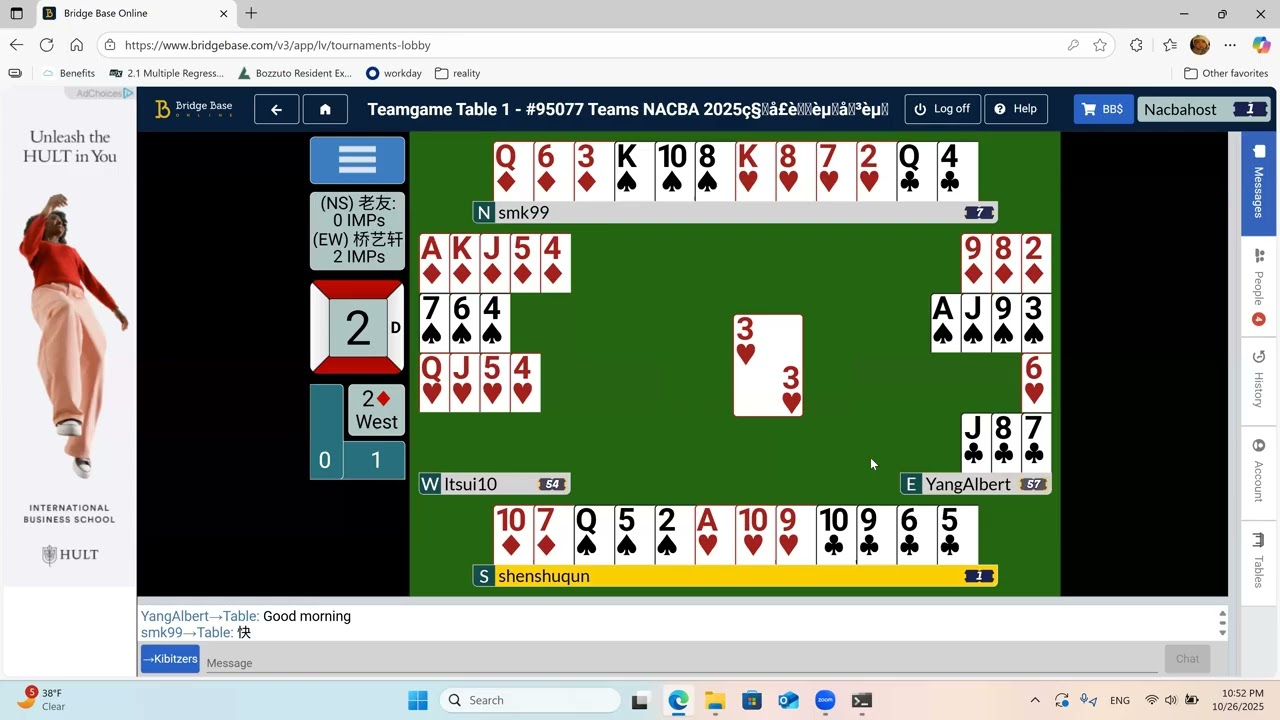Select West's Queen of hearts
The height and width of the screenshot is (720, 1280).
point(435,382)
